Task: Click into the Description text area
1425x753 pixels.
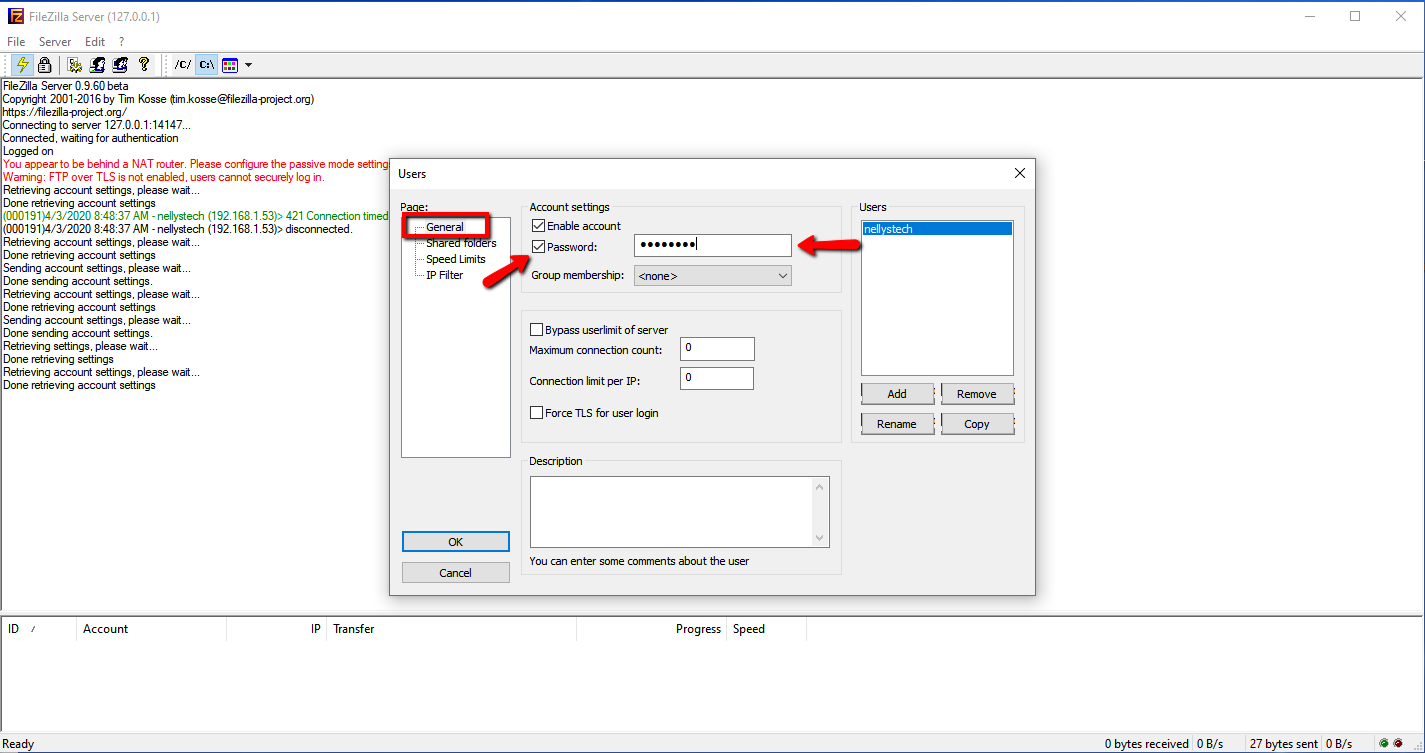Action: point(671,512)
